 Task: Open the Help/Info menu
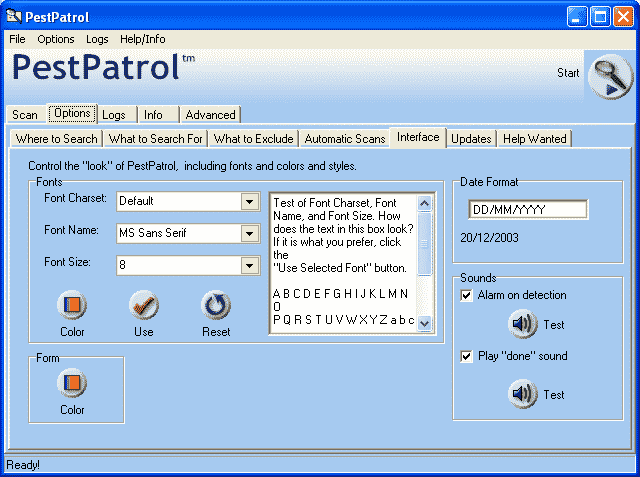click(x=142, y=39)
